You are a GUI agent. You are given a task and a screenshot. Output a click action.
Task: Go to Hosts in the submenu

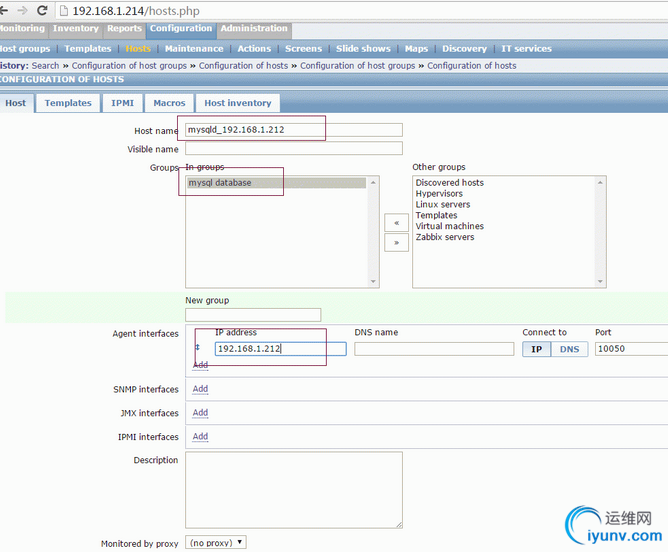138,49
